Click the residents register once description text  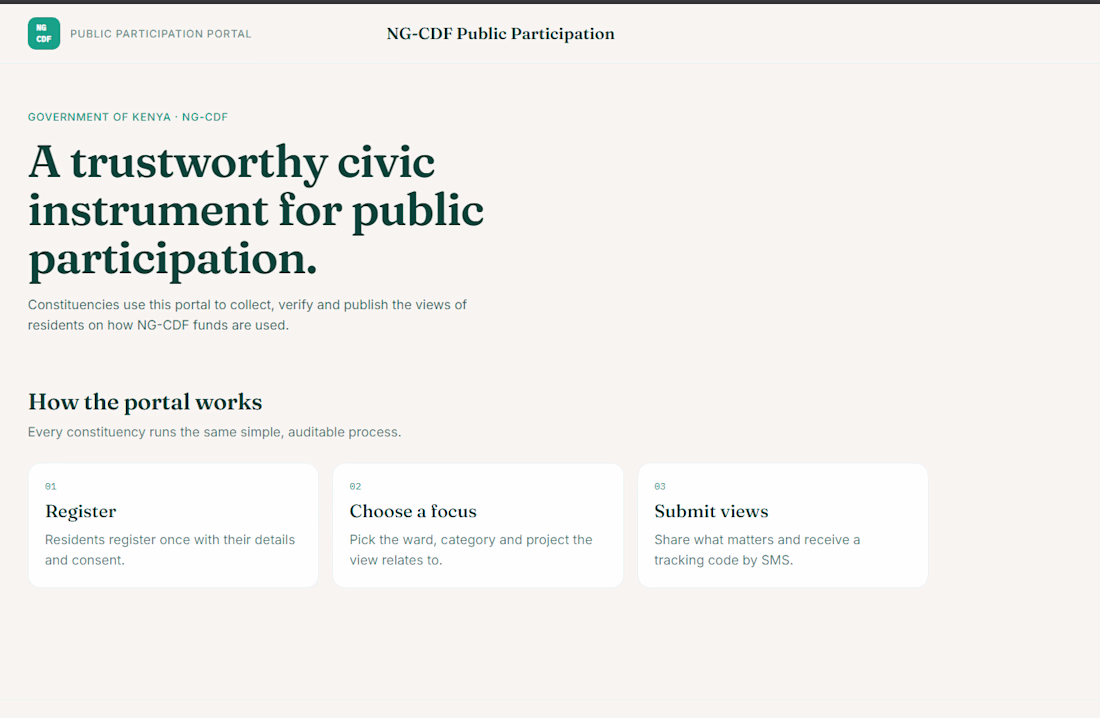coord(170,550)
